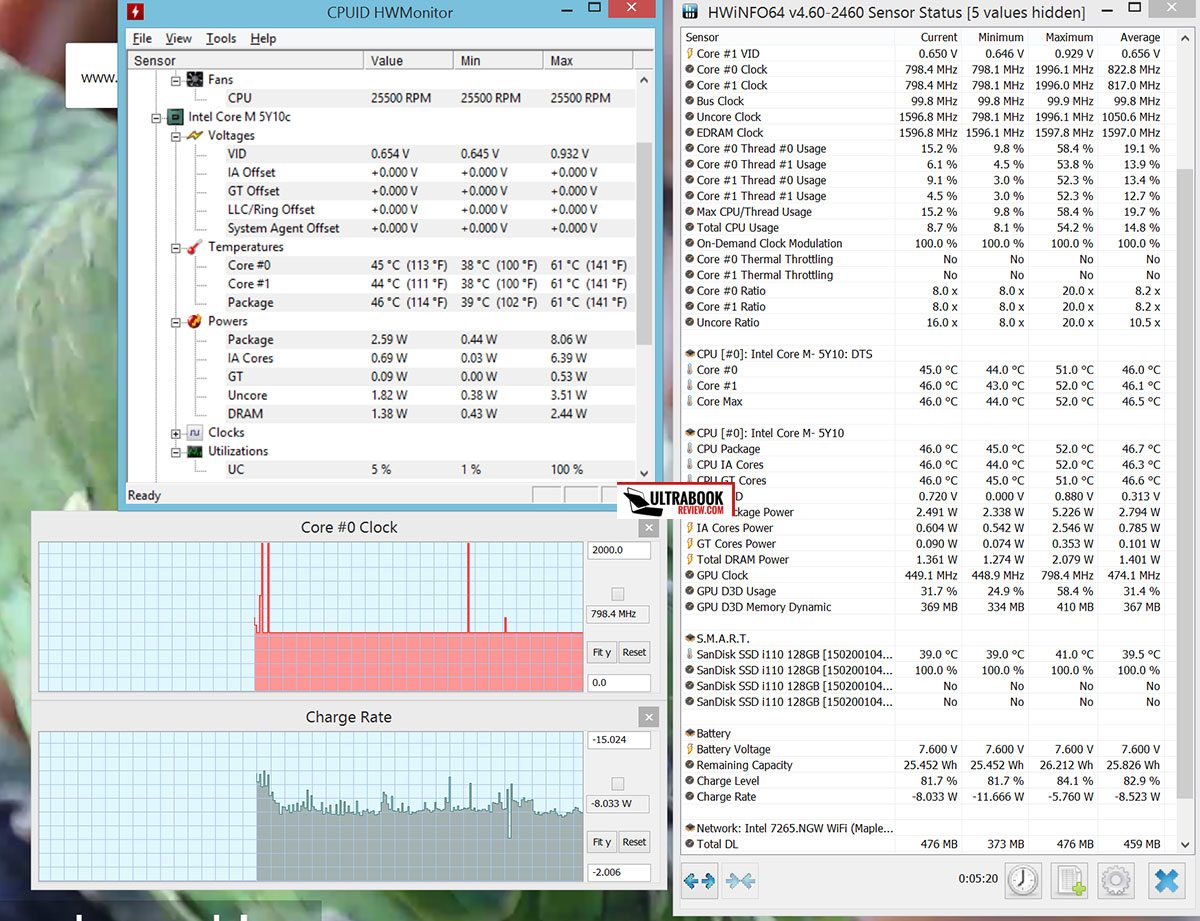Click Fit y in Core #0 Clock graph
Viewport: 1200px width, 921px height.
coord(601,652)
